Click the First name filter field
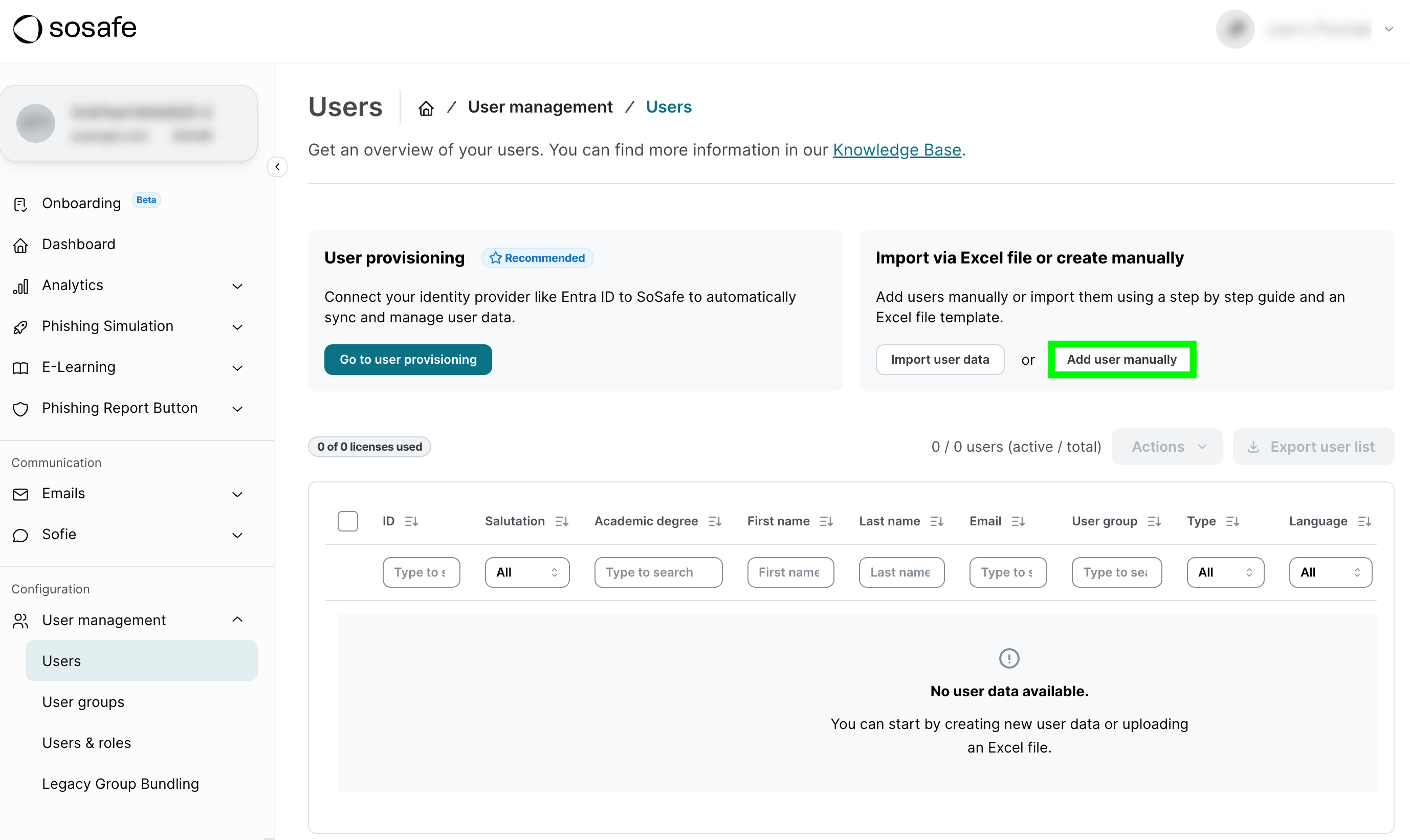This screenshot has width=1410, height=840. click(x=789, y=572)
